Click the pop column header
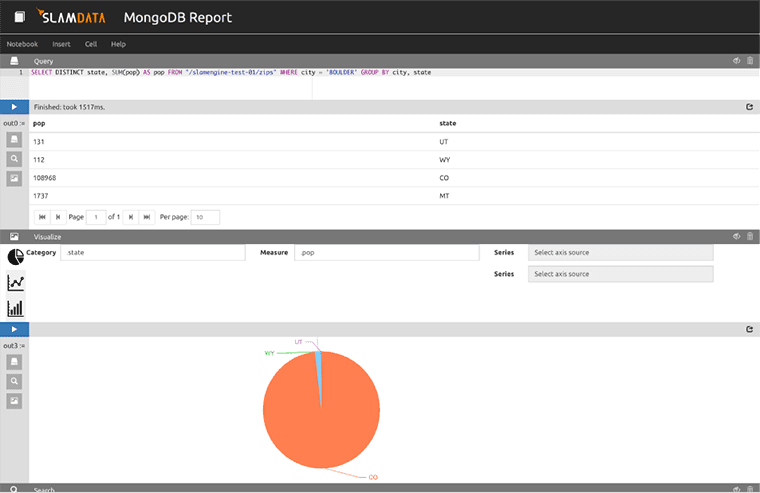This screenshot has width=760, height=493. click(x=39, y=124)
